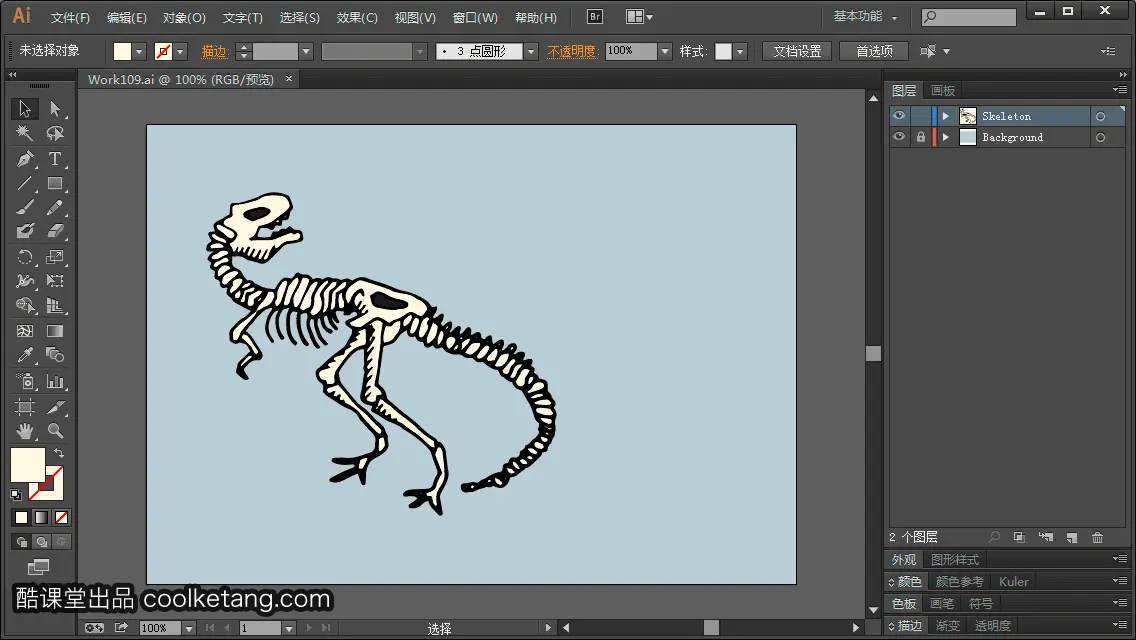The height and width of the screenshot is (640, 1136).
Task: Click the 首选项 button
Action: [874, 51]
